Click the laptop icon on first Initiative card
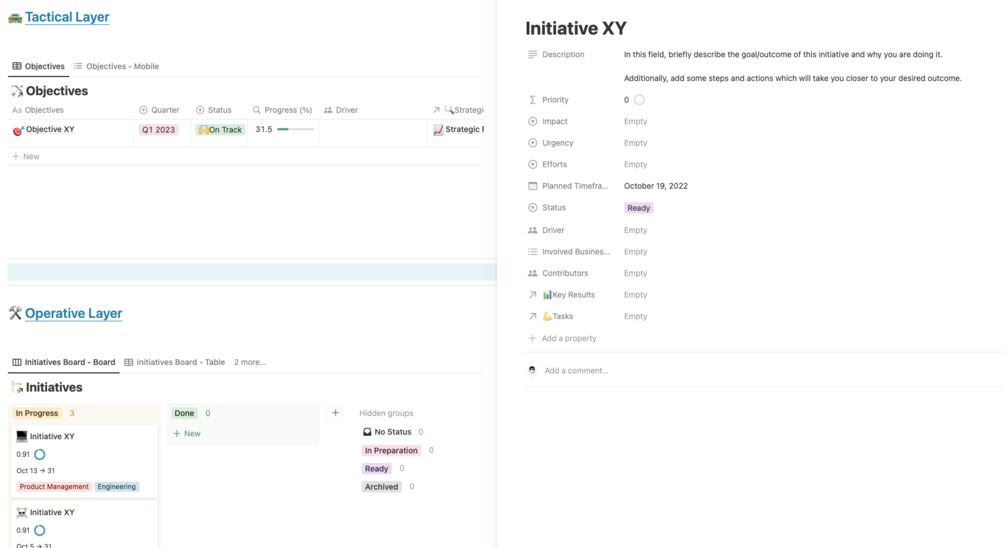 22,437
